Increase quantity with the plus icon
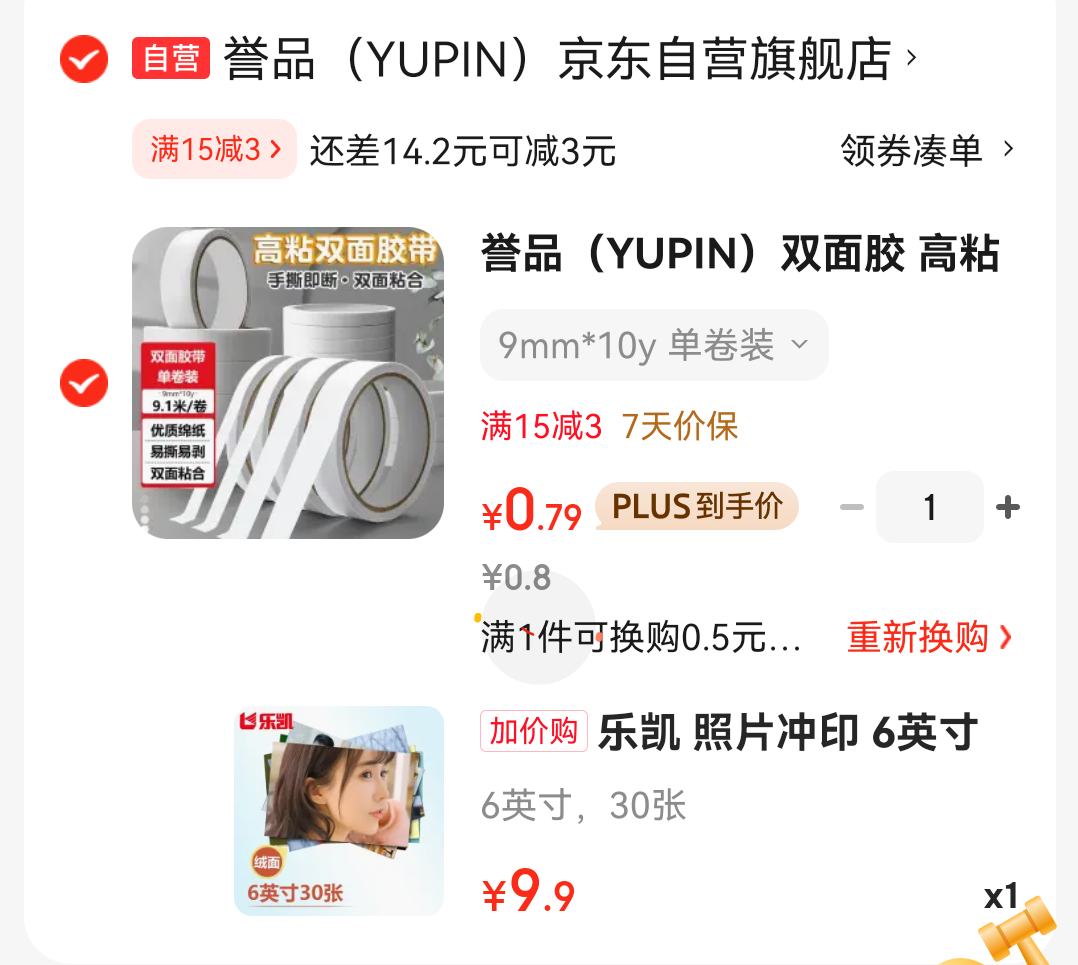Screen dimensions: 1078x965 coord(1008,507)
